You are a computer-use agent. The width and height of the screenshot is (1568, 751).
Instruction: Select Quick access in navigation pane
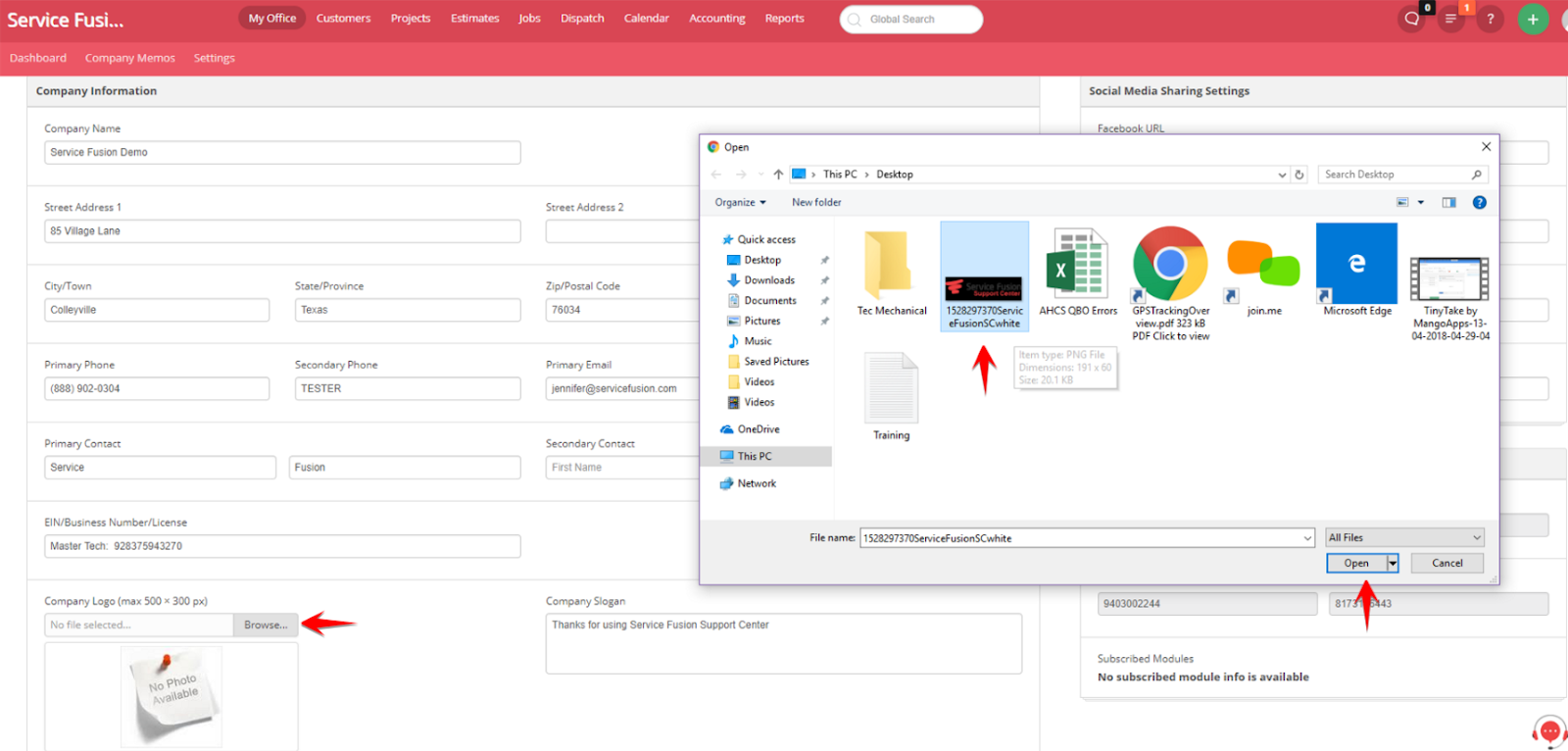coord(759,239)
